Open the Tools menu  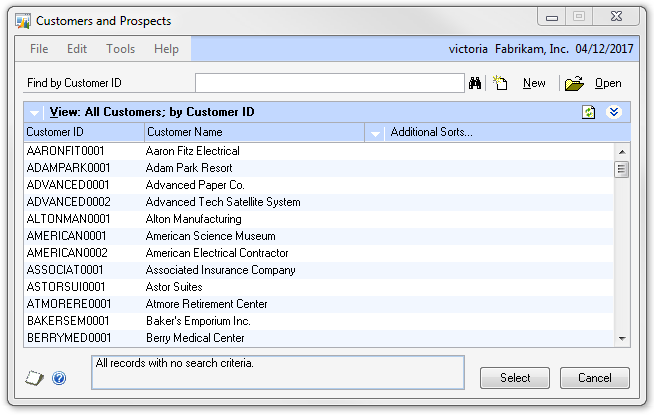pyautogui.click(x=120, y=49)
